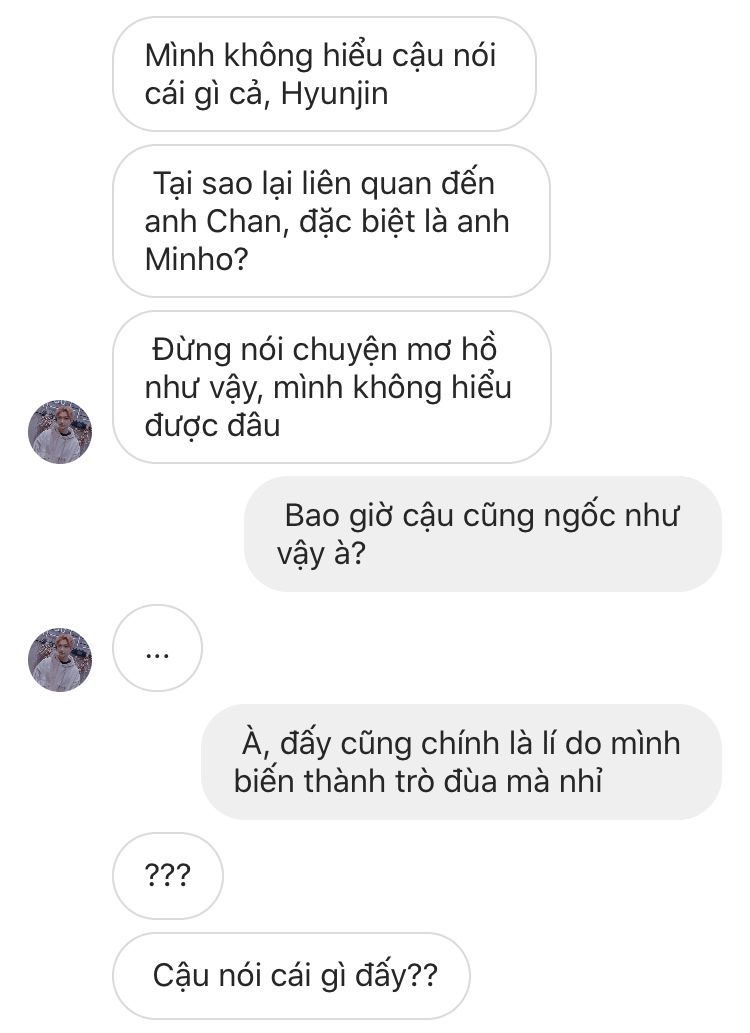Select the 'Mình không hiểu cậu nói' message bubble

[x=324, y=74]
